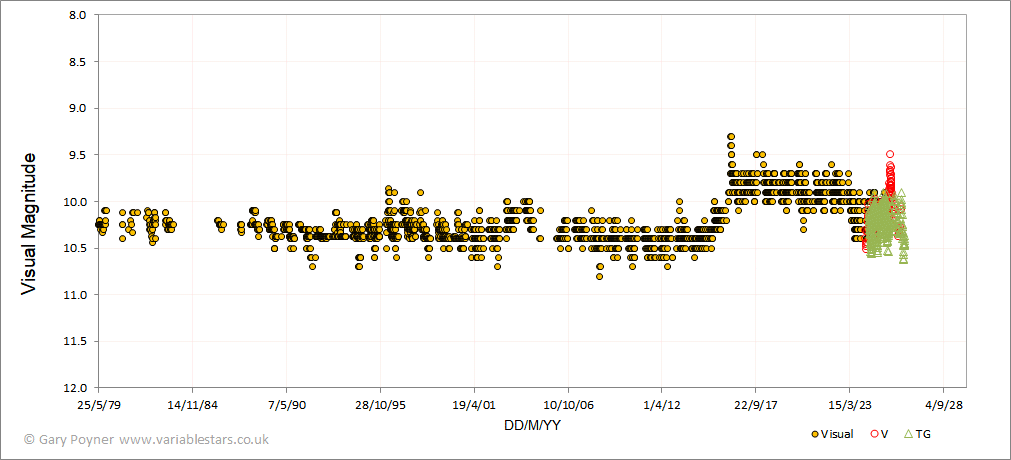The image size is (1011, 460).
Task: Click the 10/10/06 date label
Action: [568, 406]
